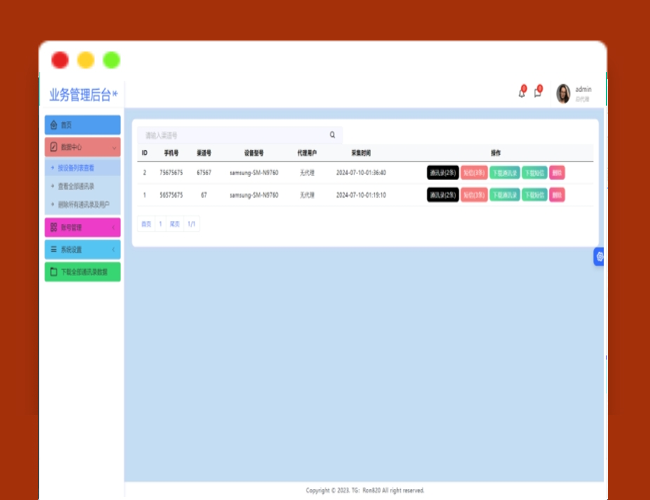Image resolution: width=650 pixels, height=500 pixels.
Task: Click channel number cell 67567
Action: [x=204, y=173]
